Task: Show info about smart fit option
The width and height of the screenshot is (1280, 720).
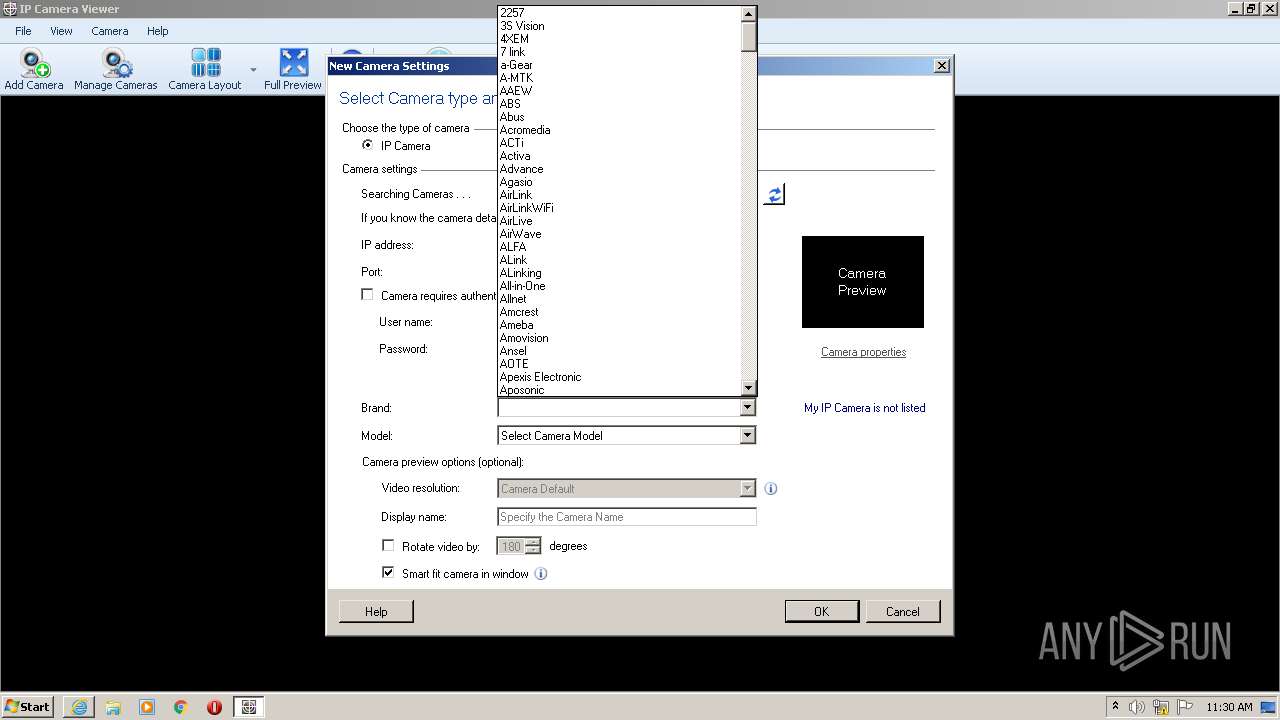Action: (x=541, y=574)
